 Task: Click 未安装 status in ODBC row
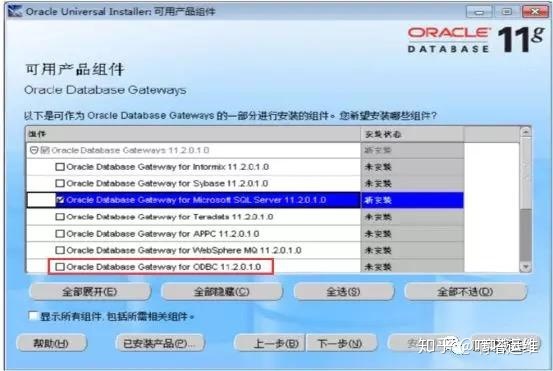point(378,267)
